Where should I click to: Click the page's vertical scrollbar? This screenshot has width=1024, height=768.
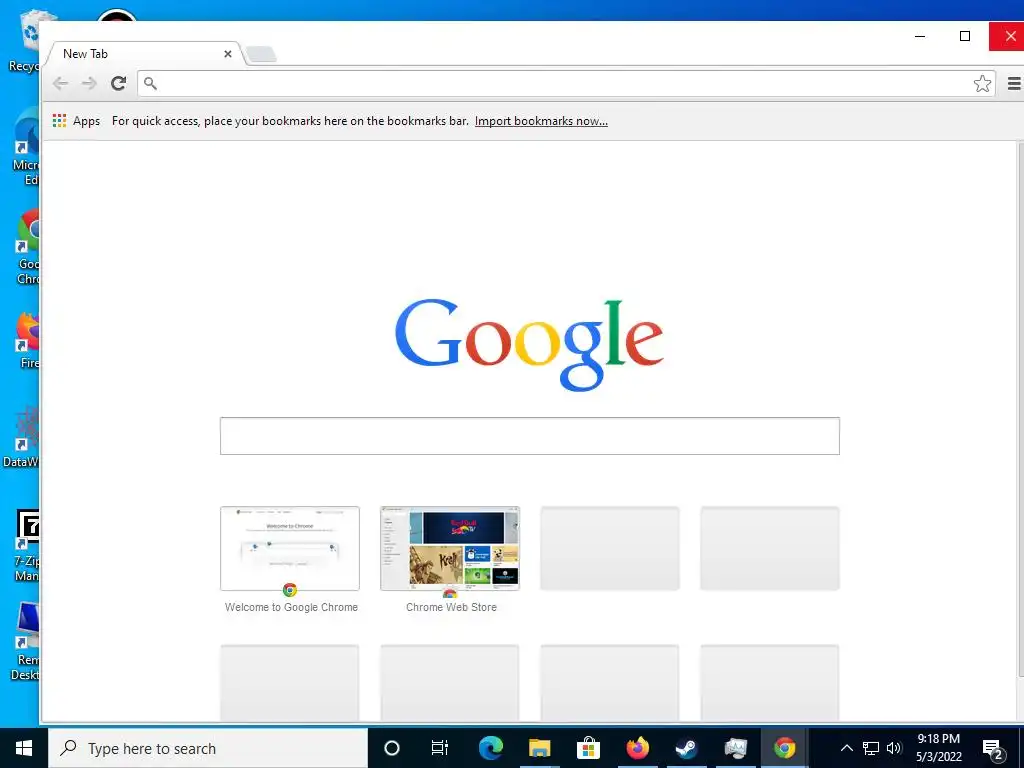tap(1020, 408)
